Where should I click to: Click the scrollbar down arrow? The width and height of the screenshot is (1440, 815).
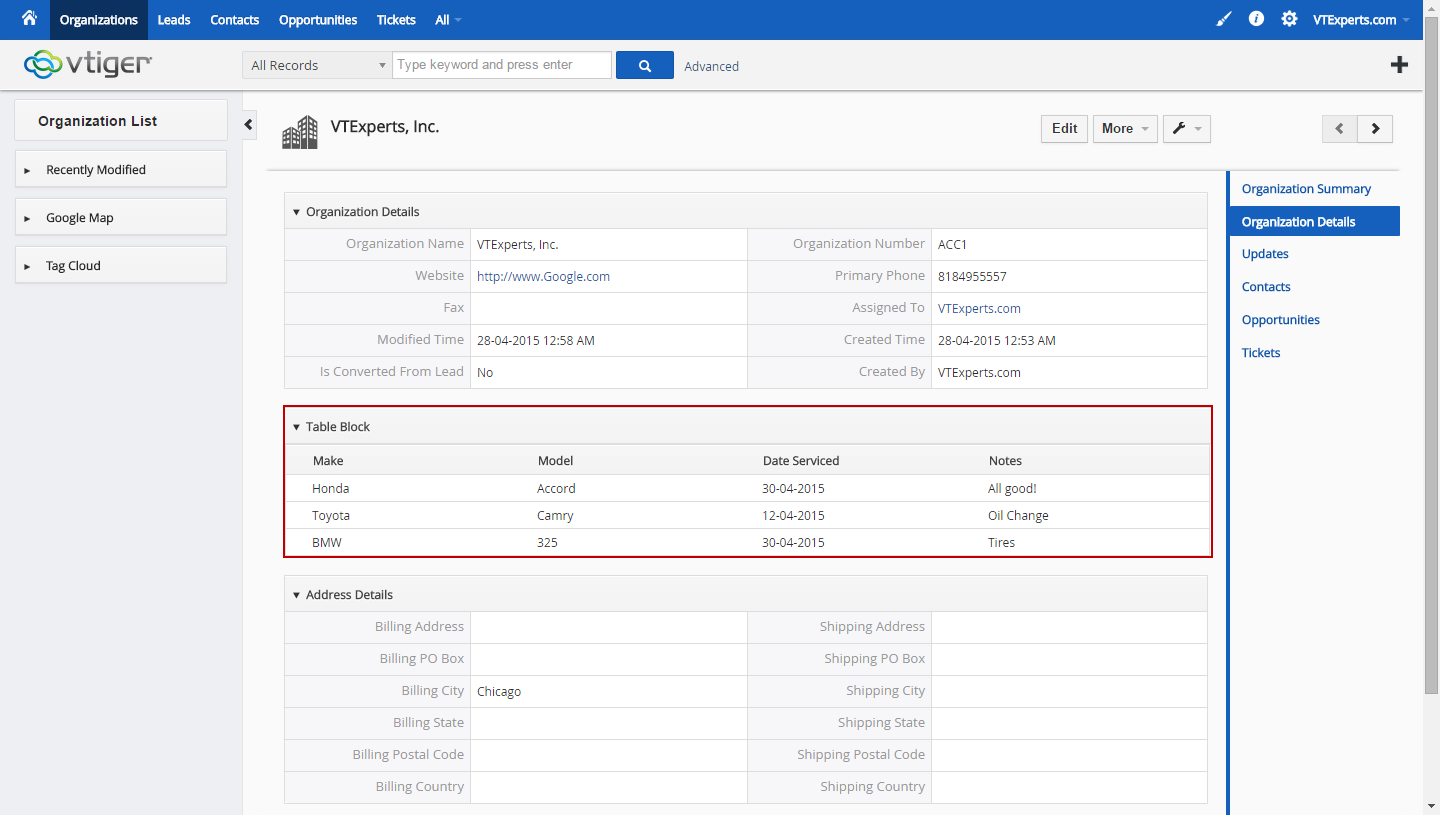coord(1431,807)
